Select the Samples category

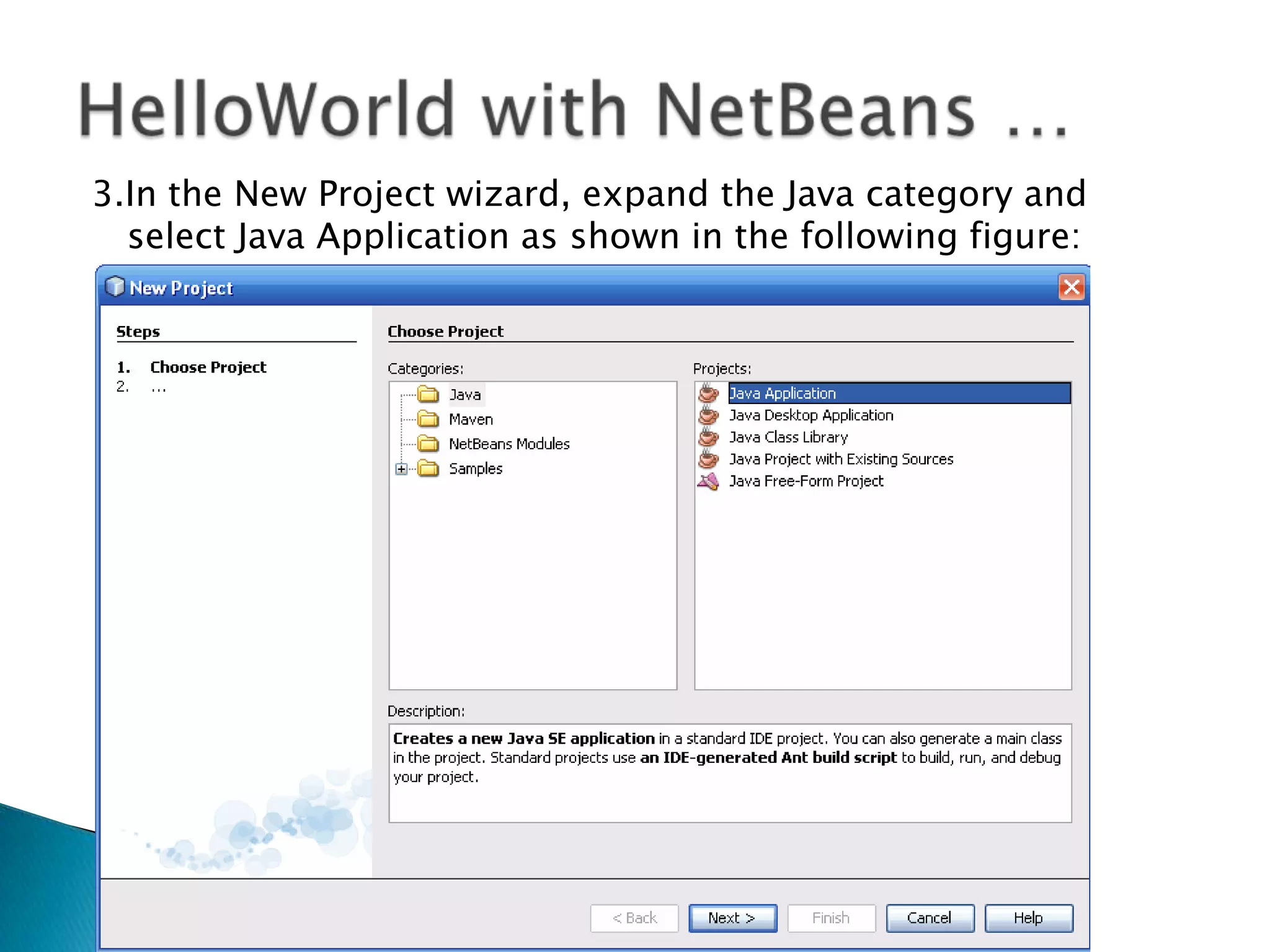(476, 469)
